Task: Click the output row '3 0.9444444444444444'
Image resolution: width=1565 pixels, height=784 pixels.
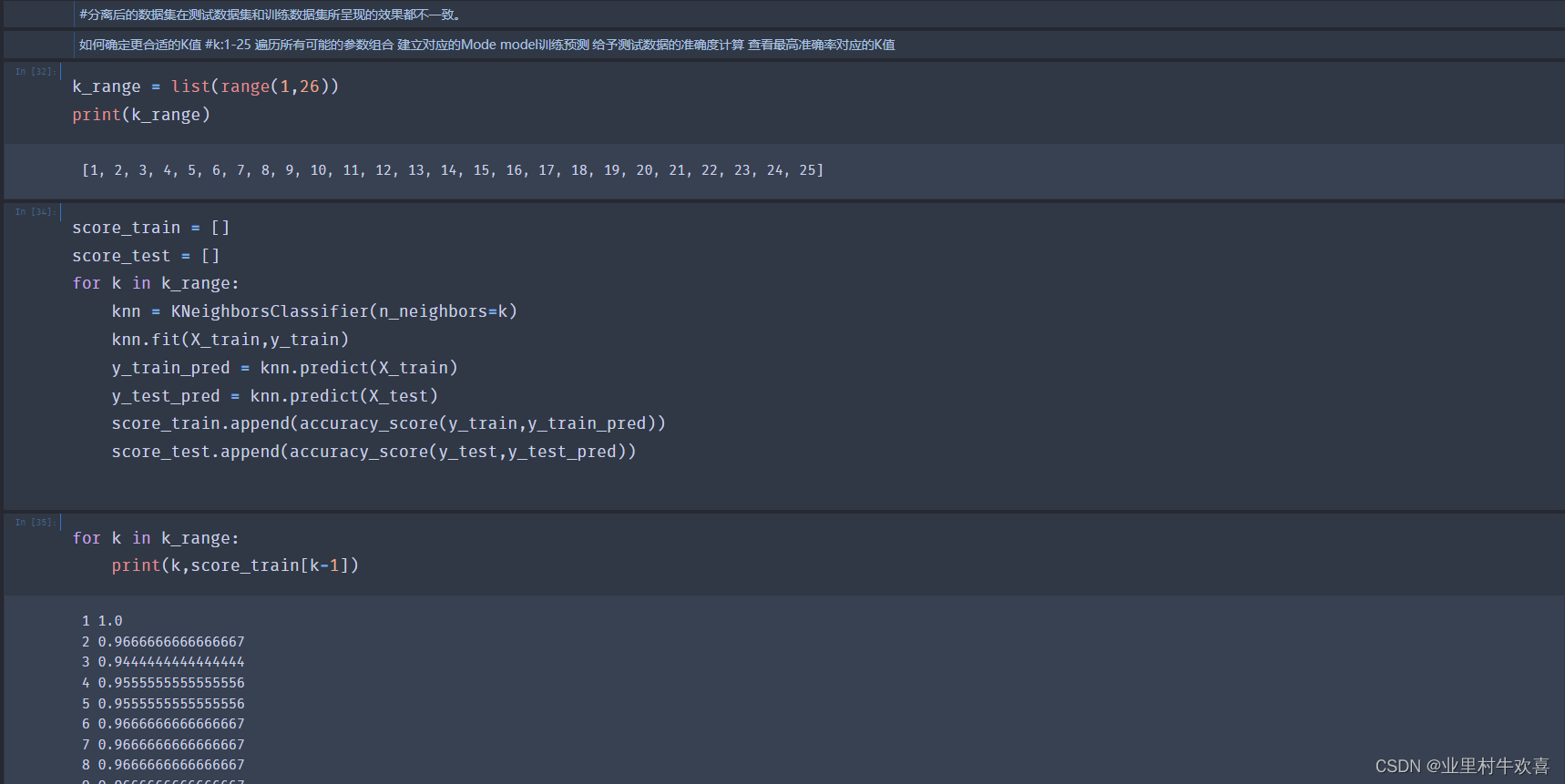Action: click(x=163, y=662)
